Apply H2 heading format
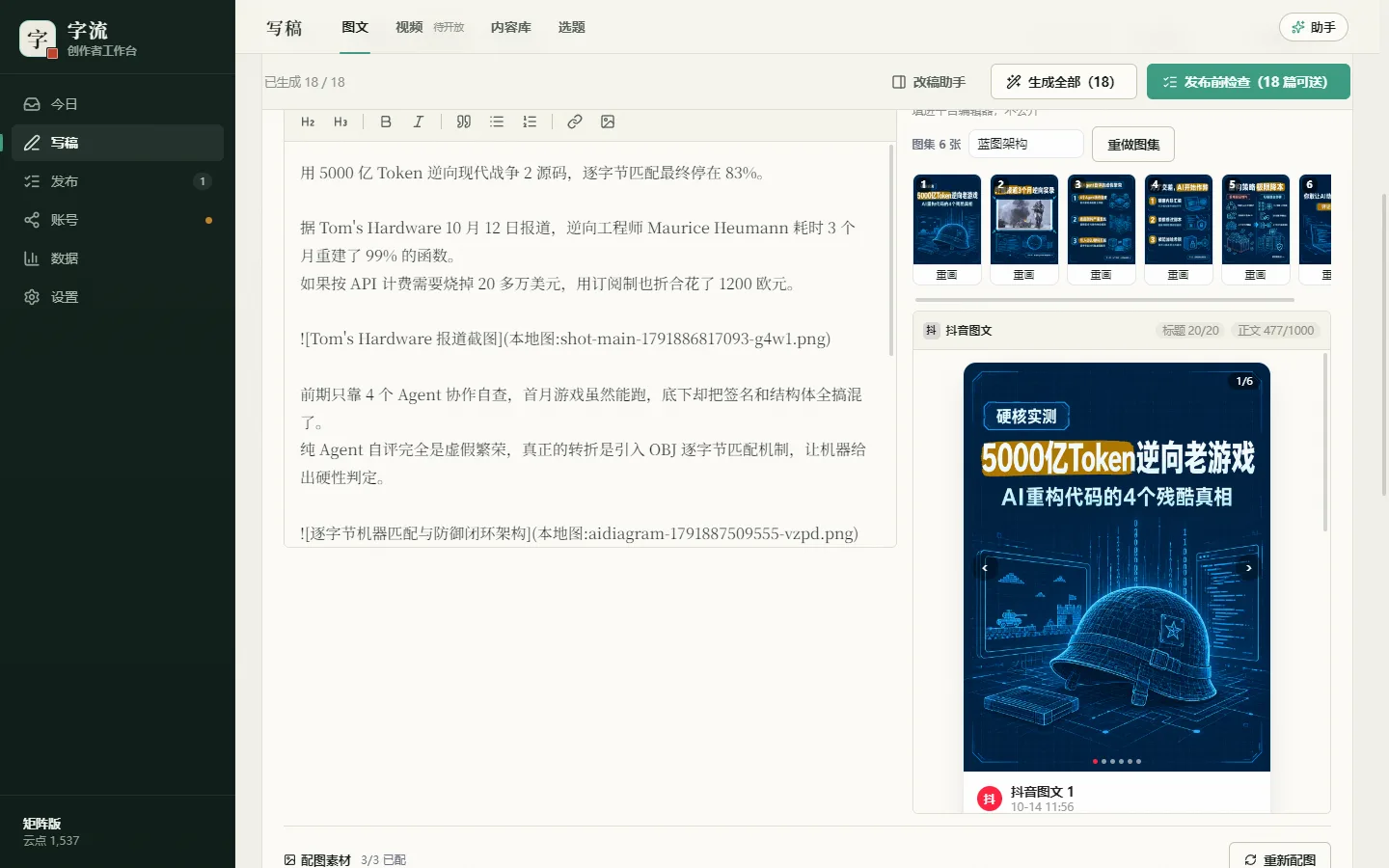1389x868 pixels. (x=308, y=122)
